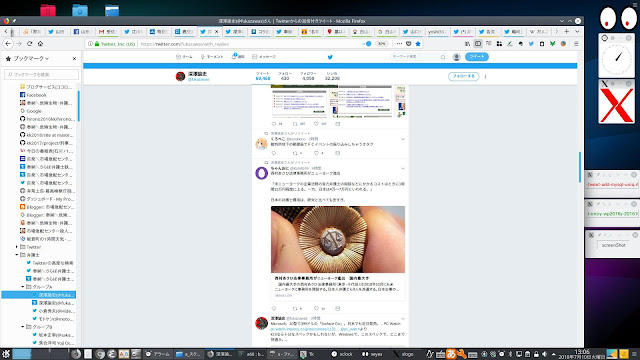Close the bookmarks sidebar
The width and height of the screenshot is (640, 360).
(74, 59)
